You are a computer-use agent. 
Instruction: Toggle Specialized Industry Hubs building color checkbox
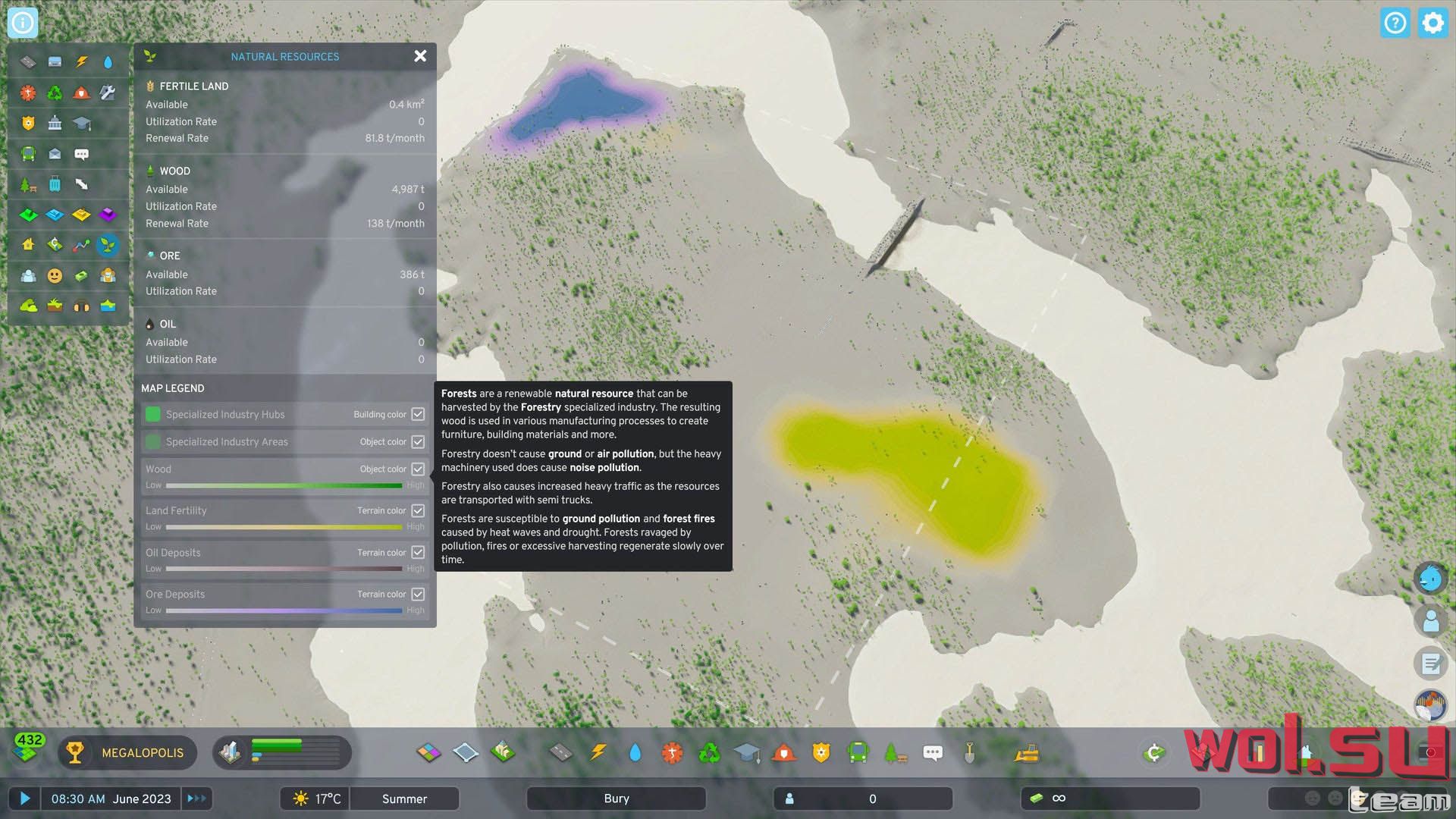coord(418,414)
